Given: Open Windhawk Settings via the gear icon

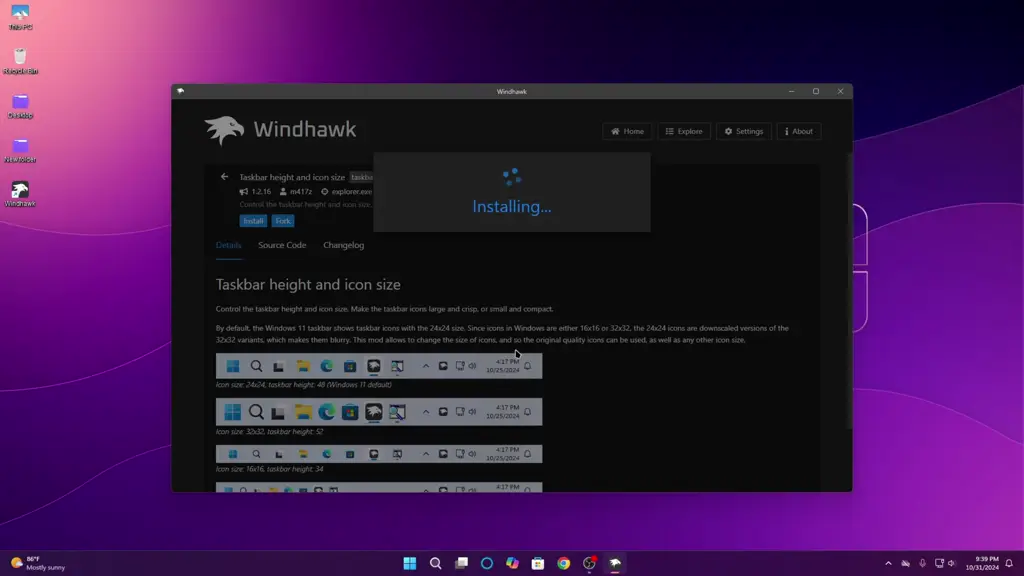Looking at the screenshot, I should pos(743,131).
